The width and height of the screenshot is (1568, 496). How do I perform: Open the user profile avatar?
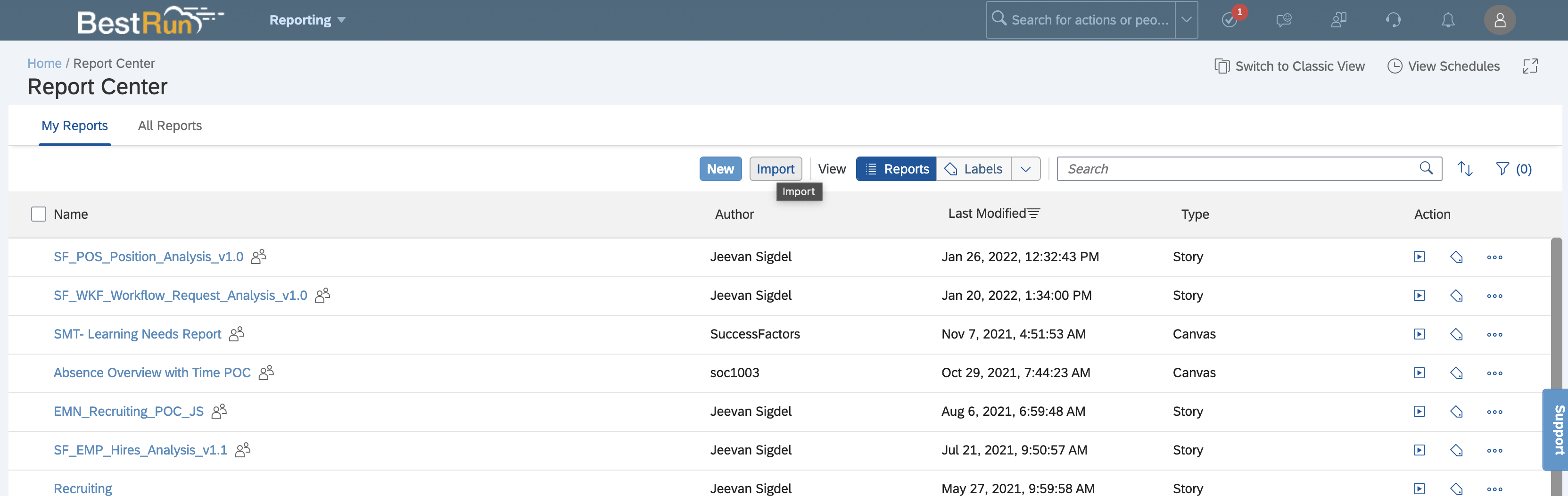coord(1499,20)
